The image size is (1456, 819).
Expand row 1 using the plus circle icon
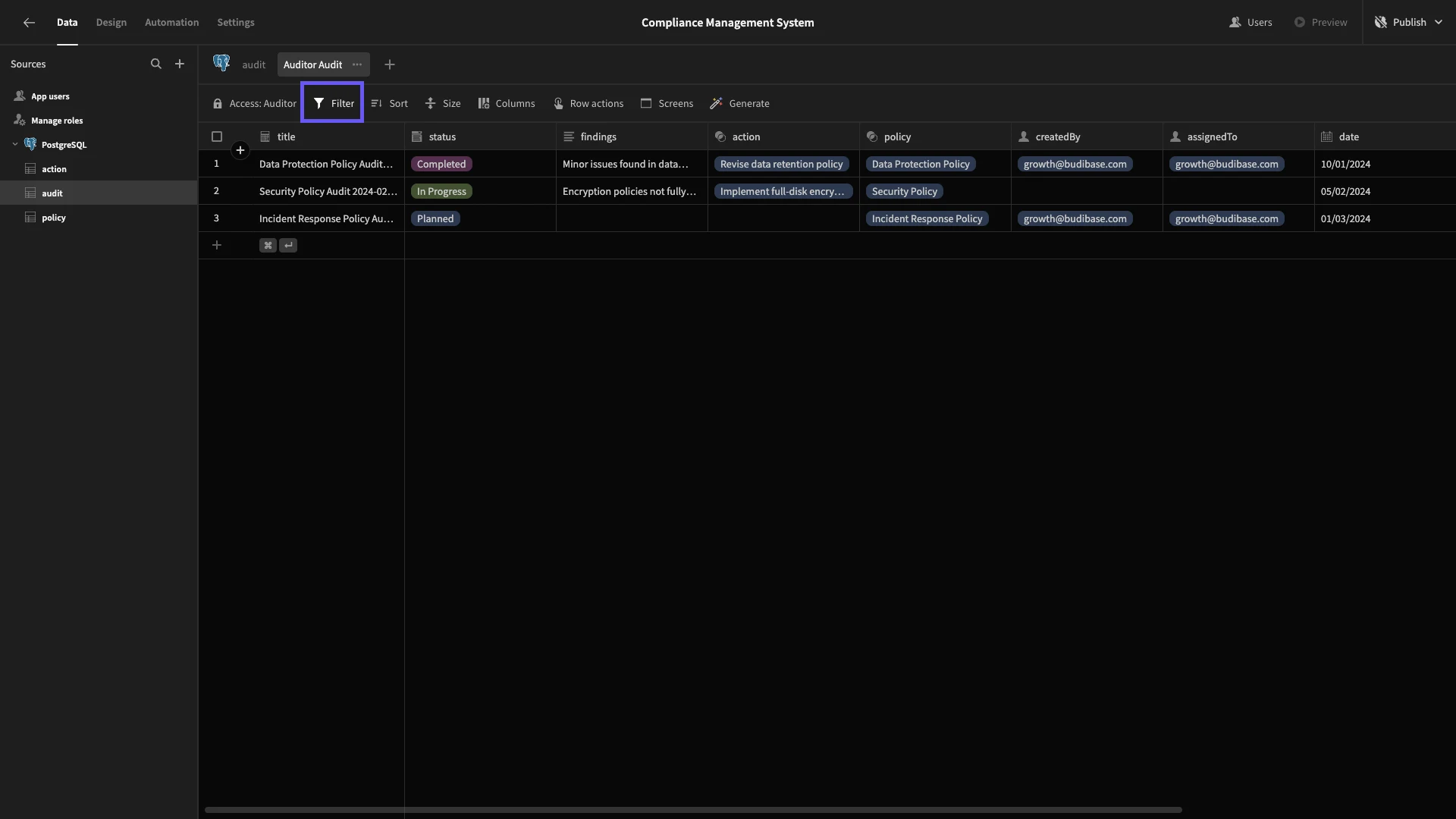240,150
